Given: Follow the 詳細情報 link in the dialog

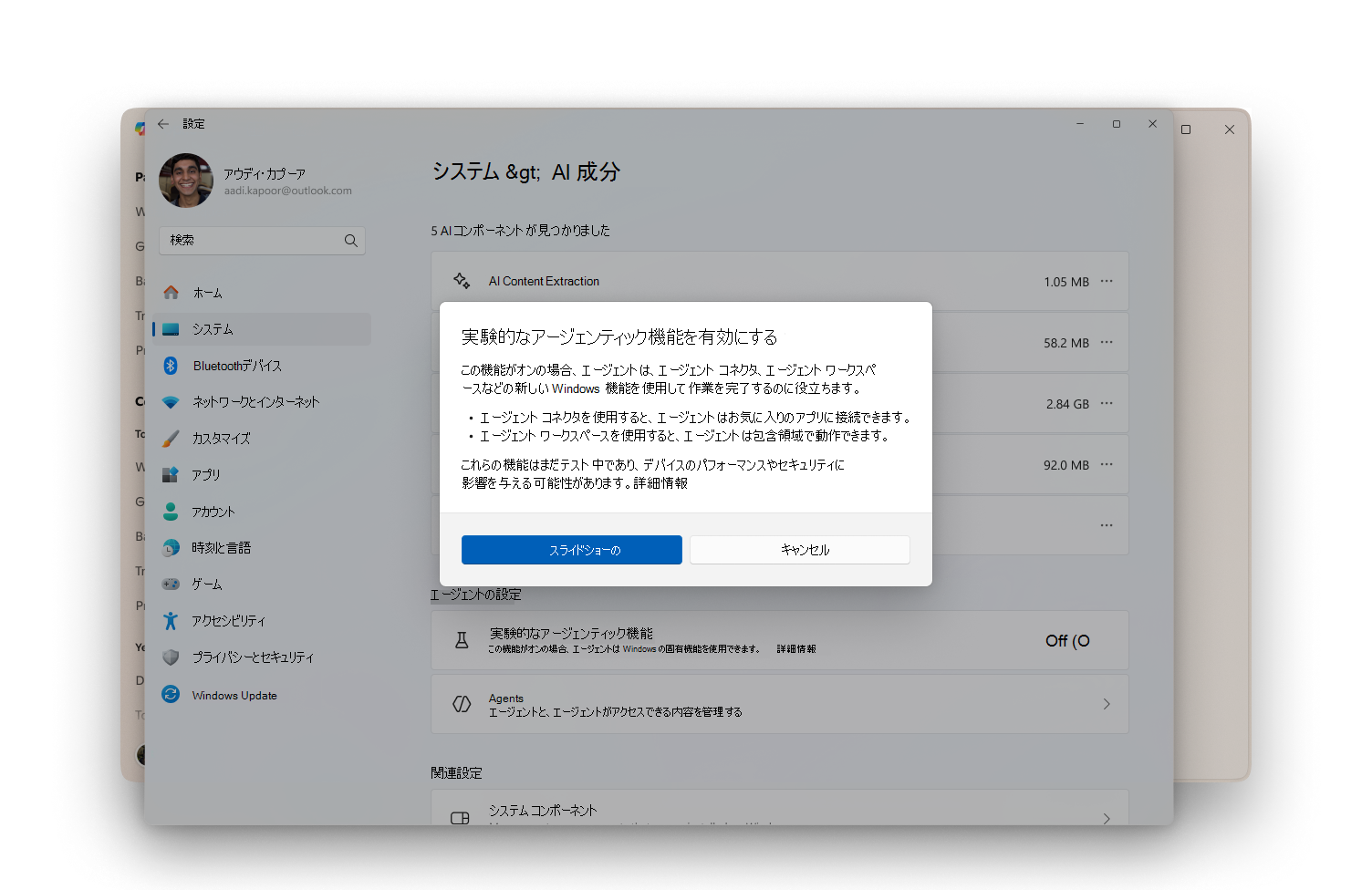Looking at the screenshot, I should point(660,483).
